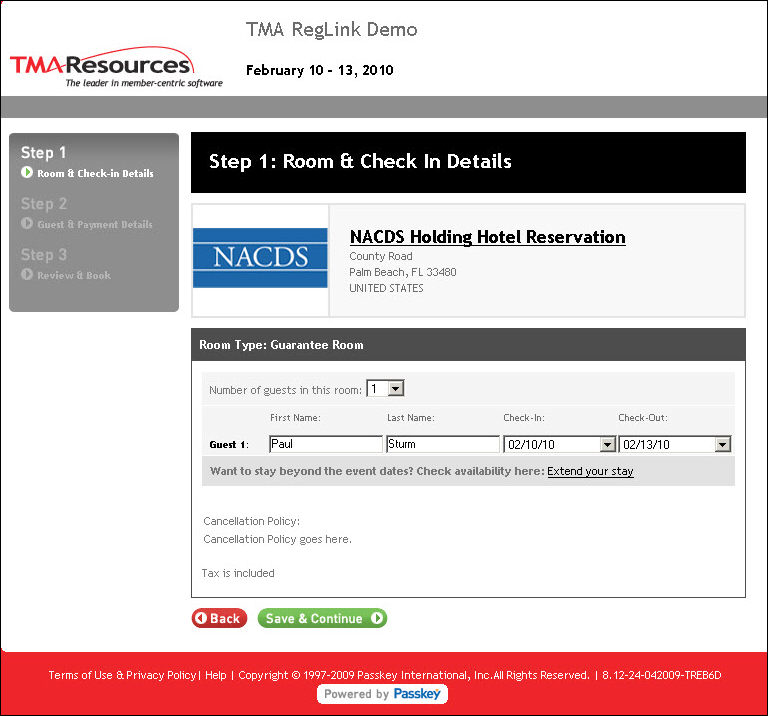
Task: Click the Cancellation Policy goes here text
Action: coord(277,539)
